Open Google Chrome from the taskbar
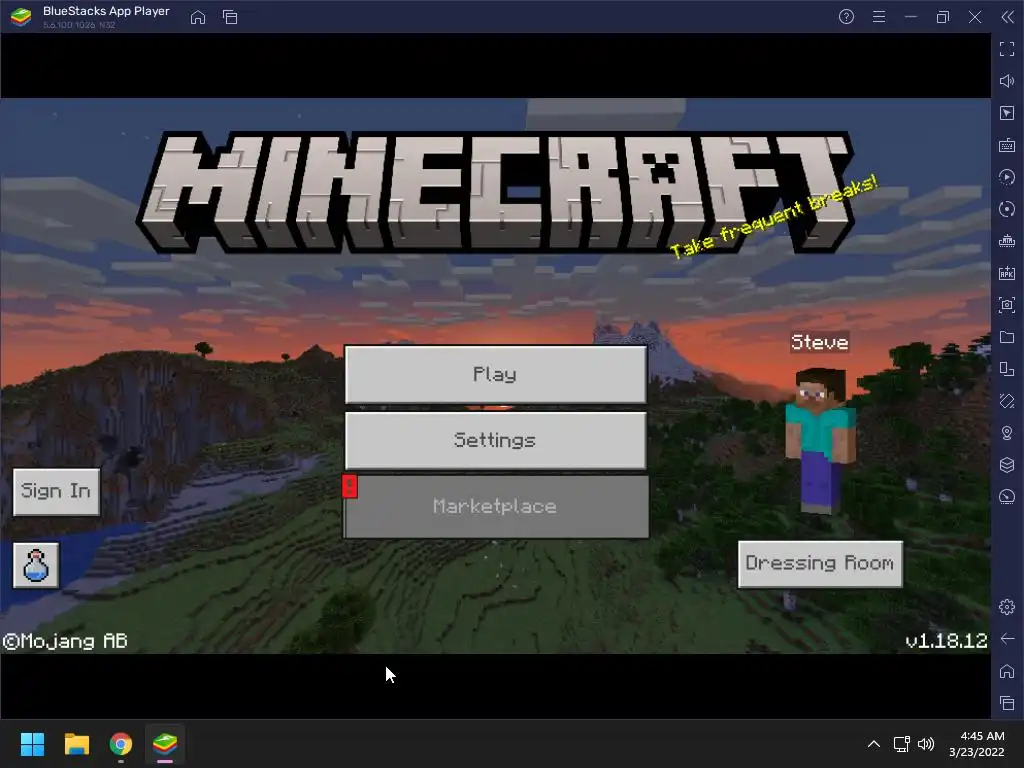The image size is (1024, 768). pyautogui.click(x=121, y=744)
